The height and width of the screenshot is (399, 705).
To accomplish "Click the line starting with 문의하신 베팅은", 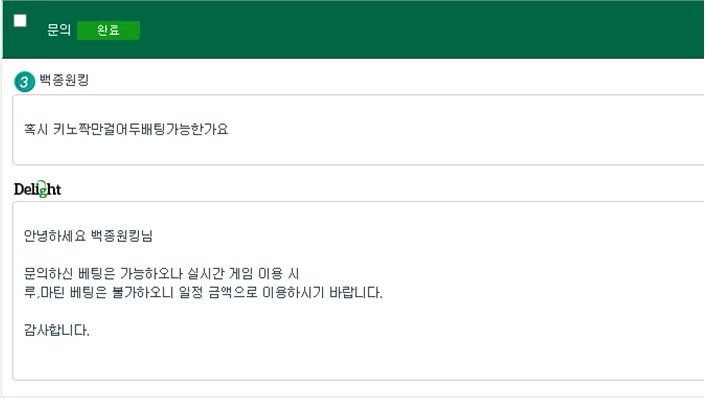I will (161, 273).
